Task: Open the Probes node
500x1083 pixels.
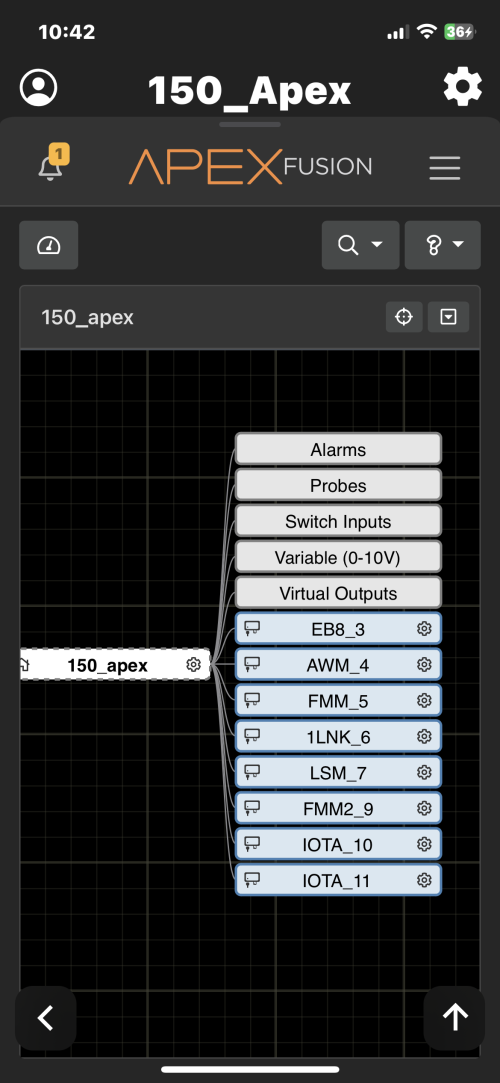Action: pyautogui.click(x=338, y=486)
